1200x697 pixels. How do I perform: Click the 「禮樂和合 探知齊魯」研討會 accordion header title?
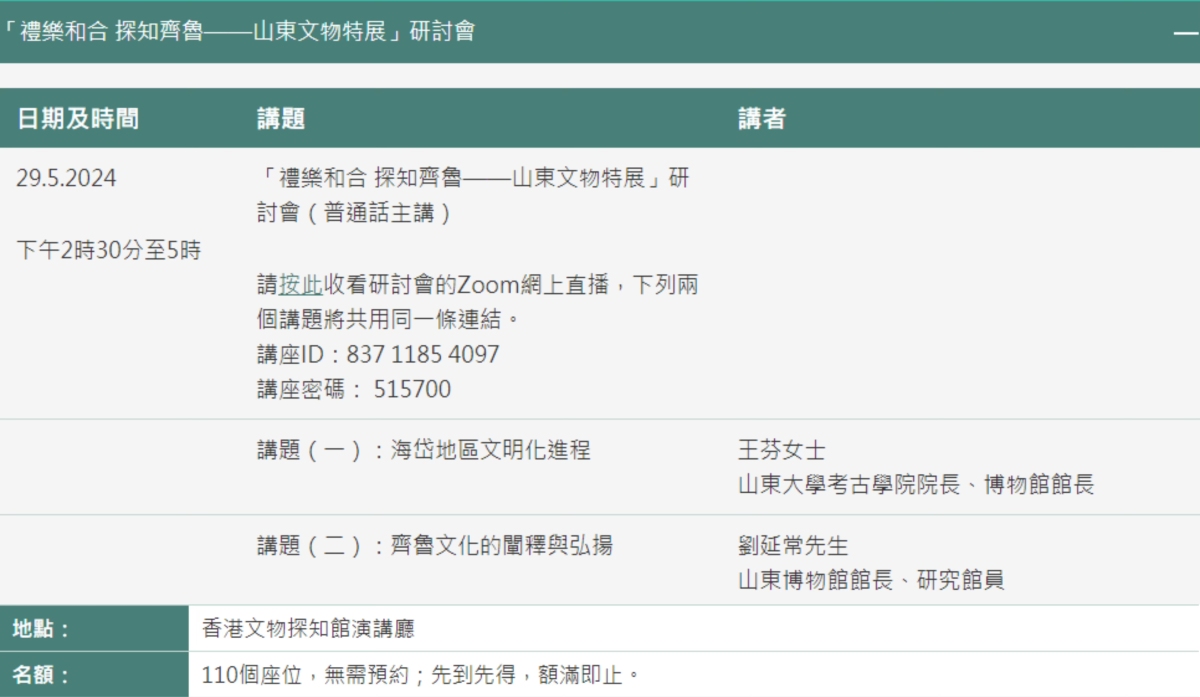(x=238, y=31)
